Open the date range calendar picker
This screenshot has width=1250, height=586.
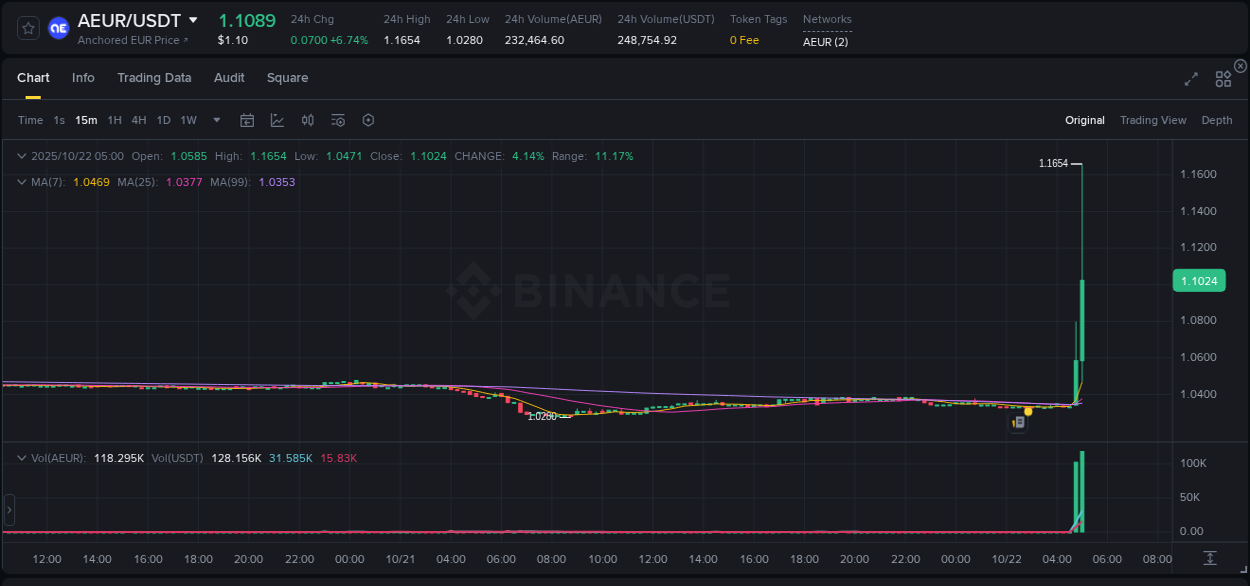pos(247,119)
